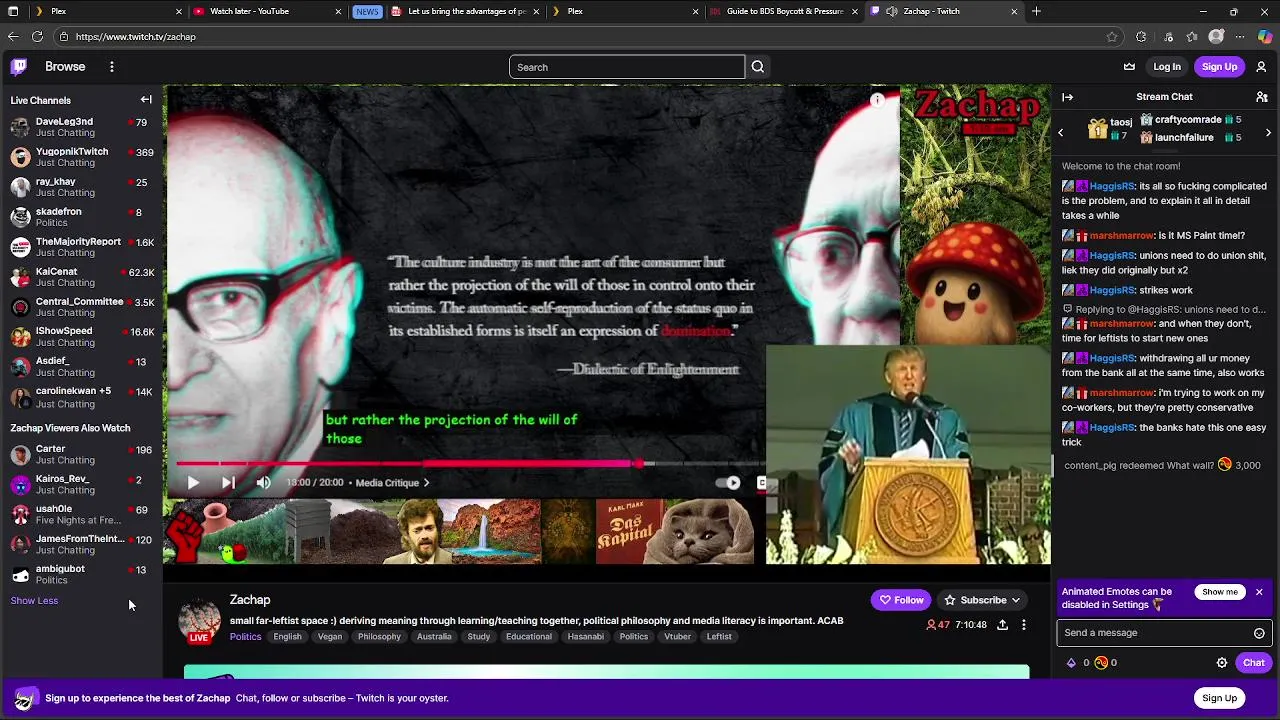Bookmark this page with the star icon

(x=1112, y=37)
